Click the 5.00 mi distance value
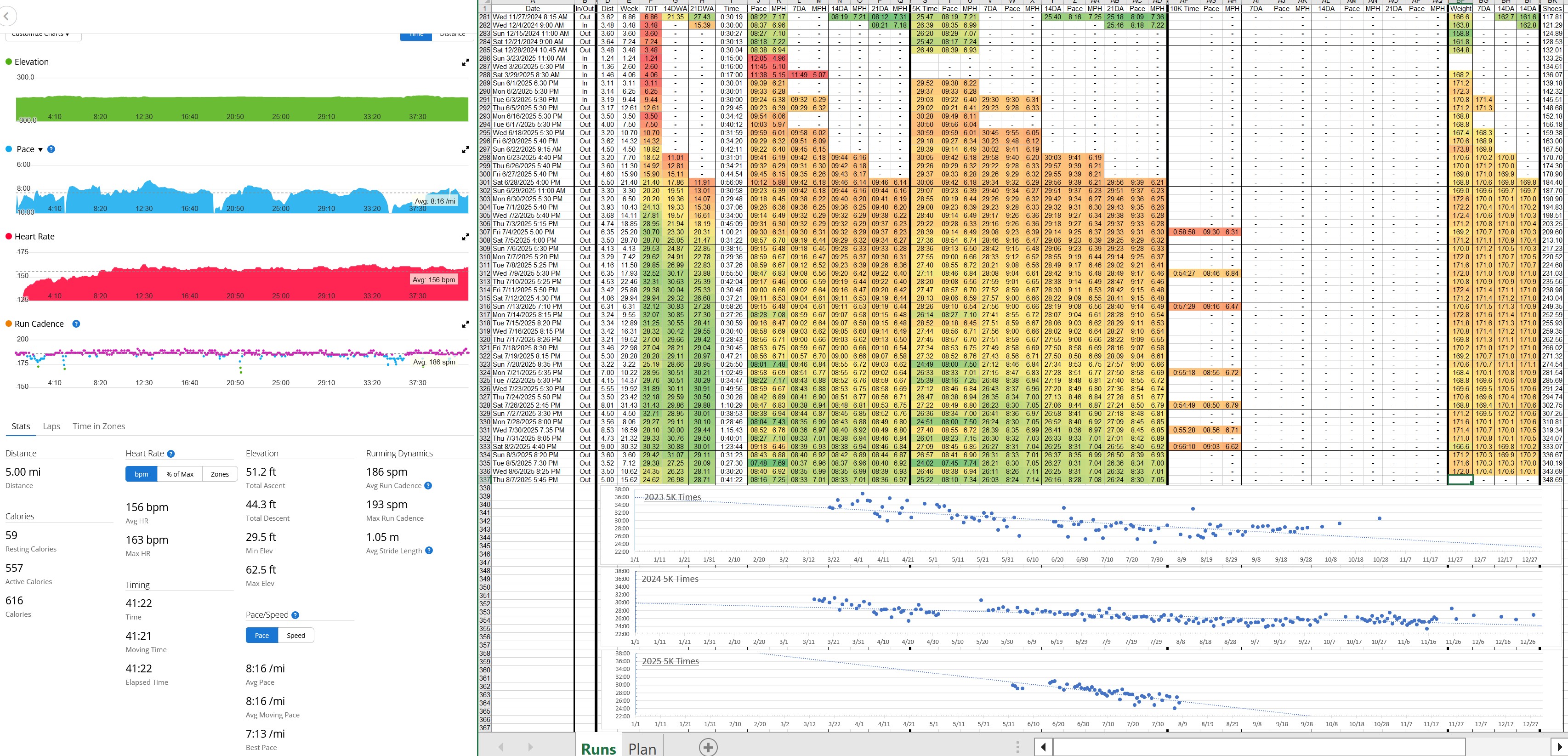Screen dimensions: 1568x756 pos(23,472)
